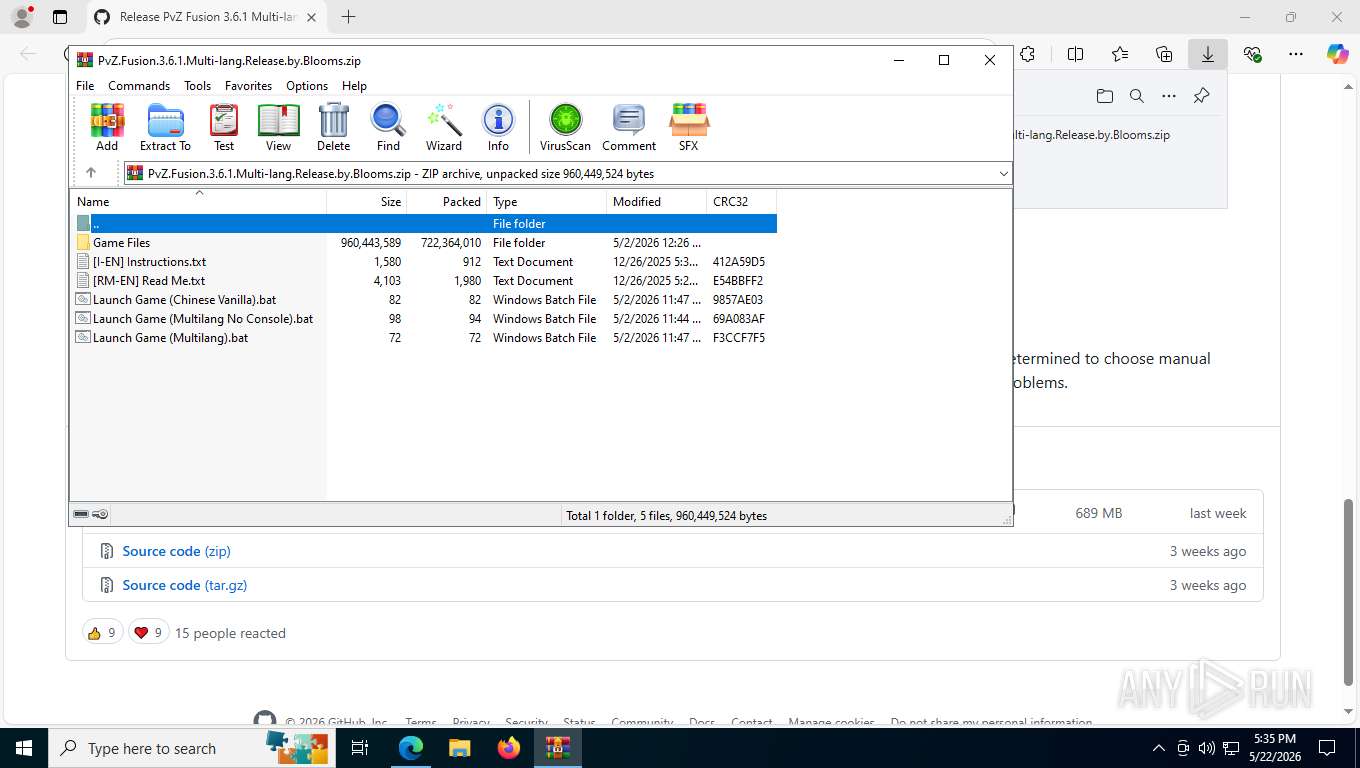
Task: Sort by the Size column header
Action: (x=367, y=202)
